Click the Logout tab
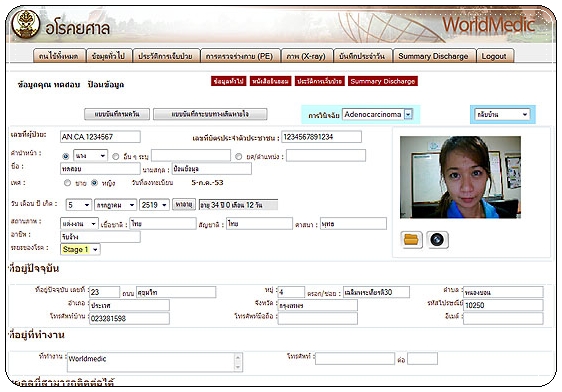The width and height of the screenshot is (562, 392). tap(494, 56)
